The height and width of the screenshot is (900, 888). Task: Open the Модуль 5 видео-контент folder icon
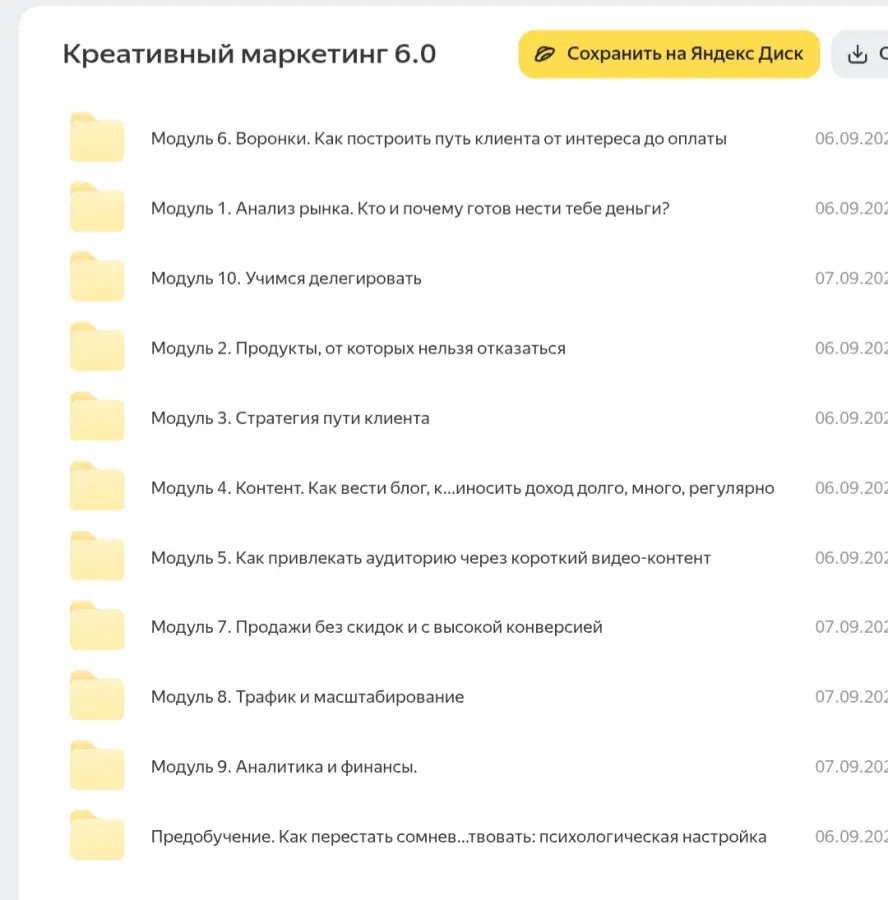click(x=97, y=557)
